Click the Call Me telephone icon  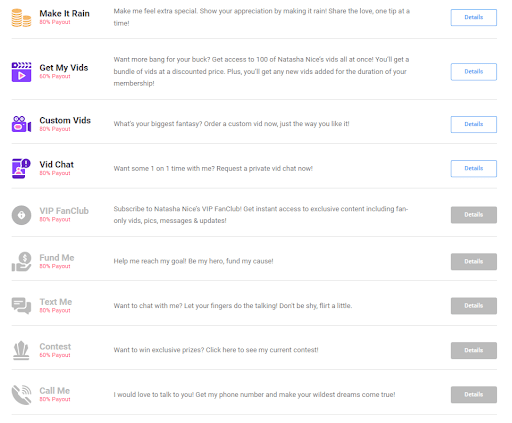21,395
